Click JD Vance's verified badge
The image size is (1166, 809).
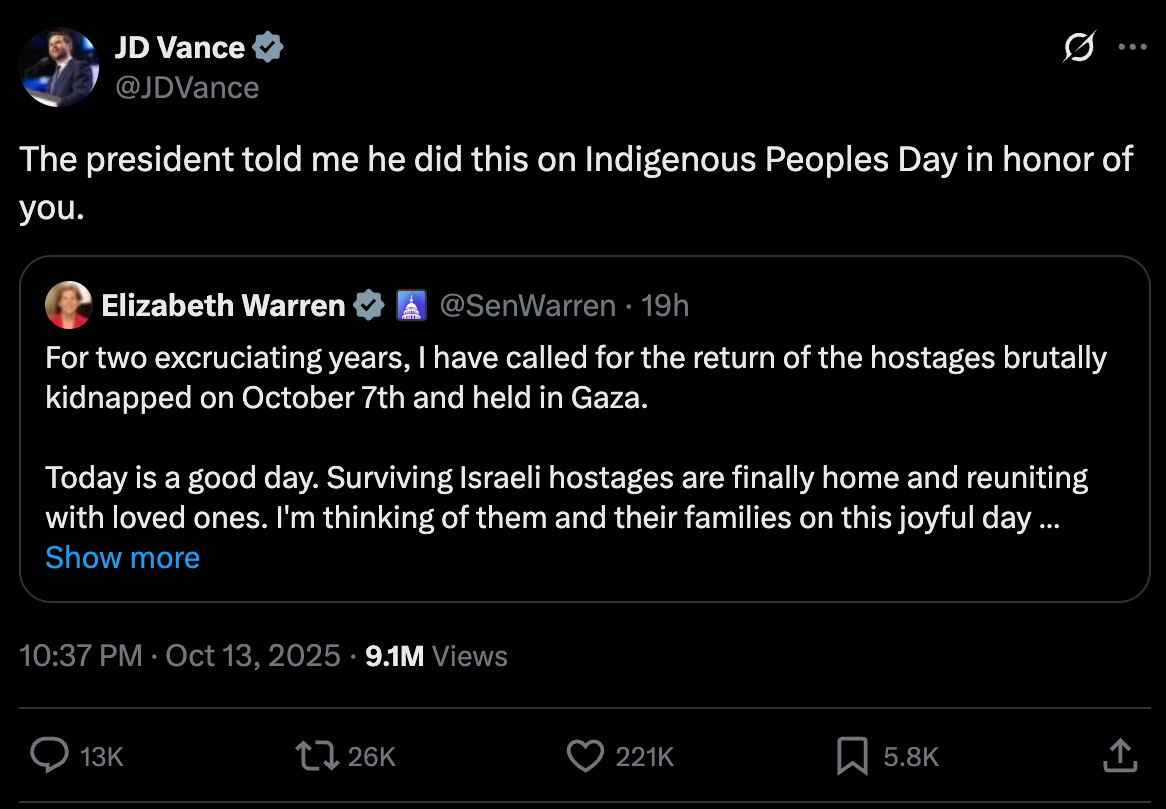pyautogui.click(x=267, y=47)
